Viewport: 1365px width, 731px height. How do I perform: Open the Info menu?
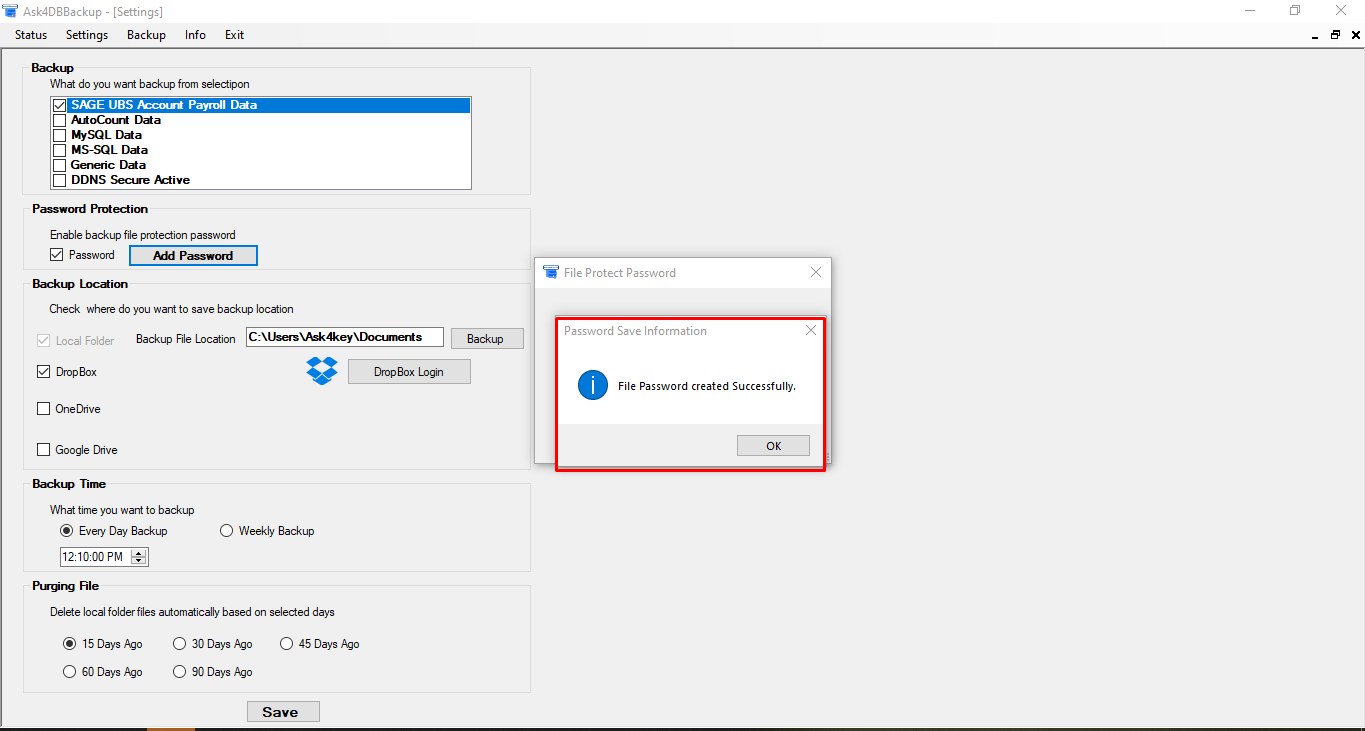tap(195, 35)
